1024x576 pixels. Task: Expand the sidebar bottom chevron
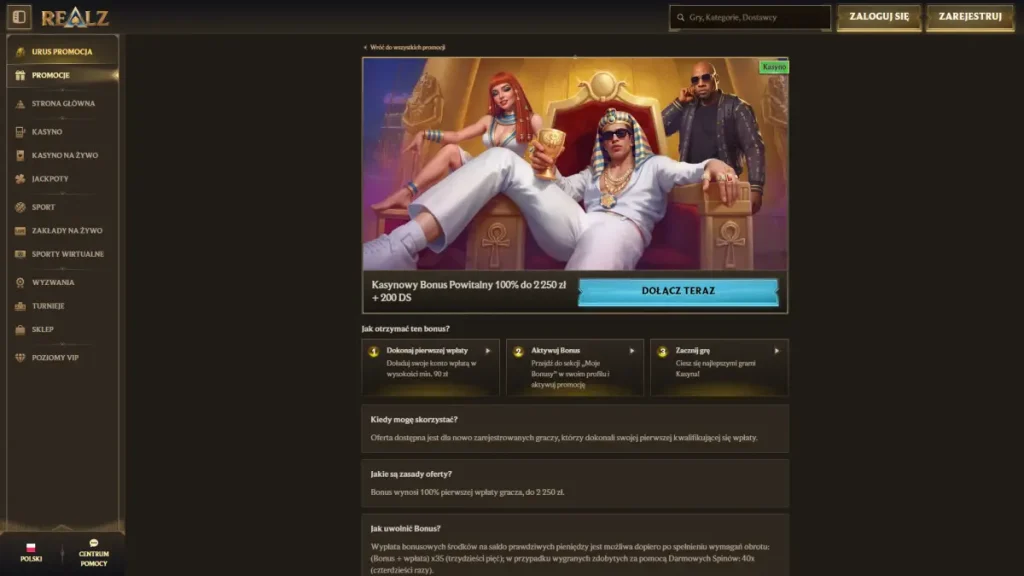[62, 526]
